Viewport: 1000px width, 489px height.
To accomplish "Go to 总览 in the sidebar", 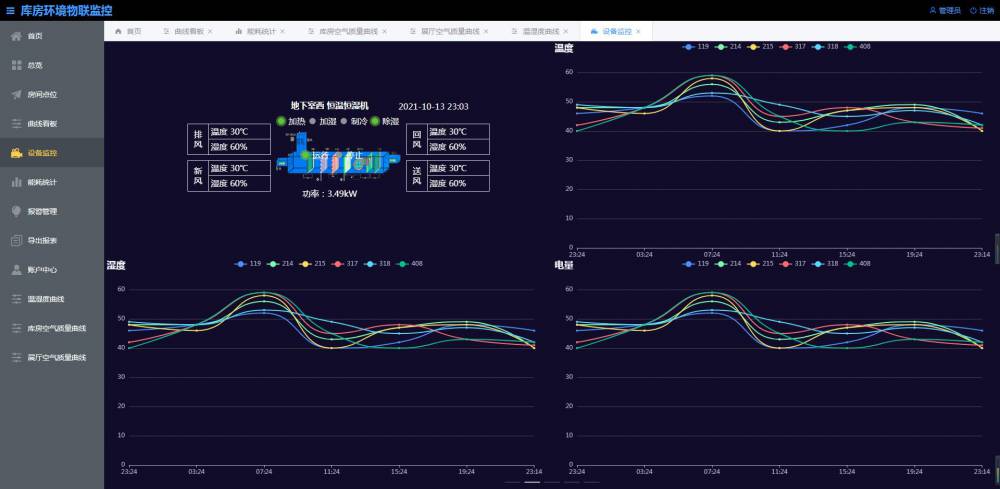I will tap(34, 65).
